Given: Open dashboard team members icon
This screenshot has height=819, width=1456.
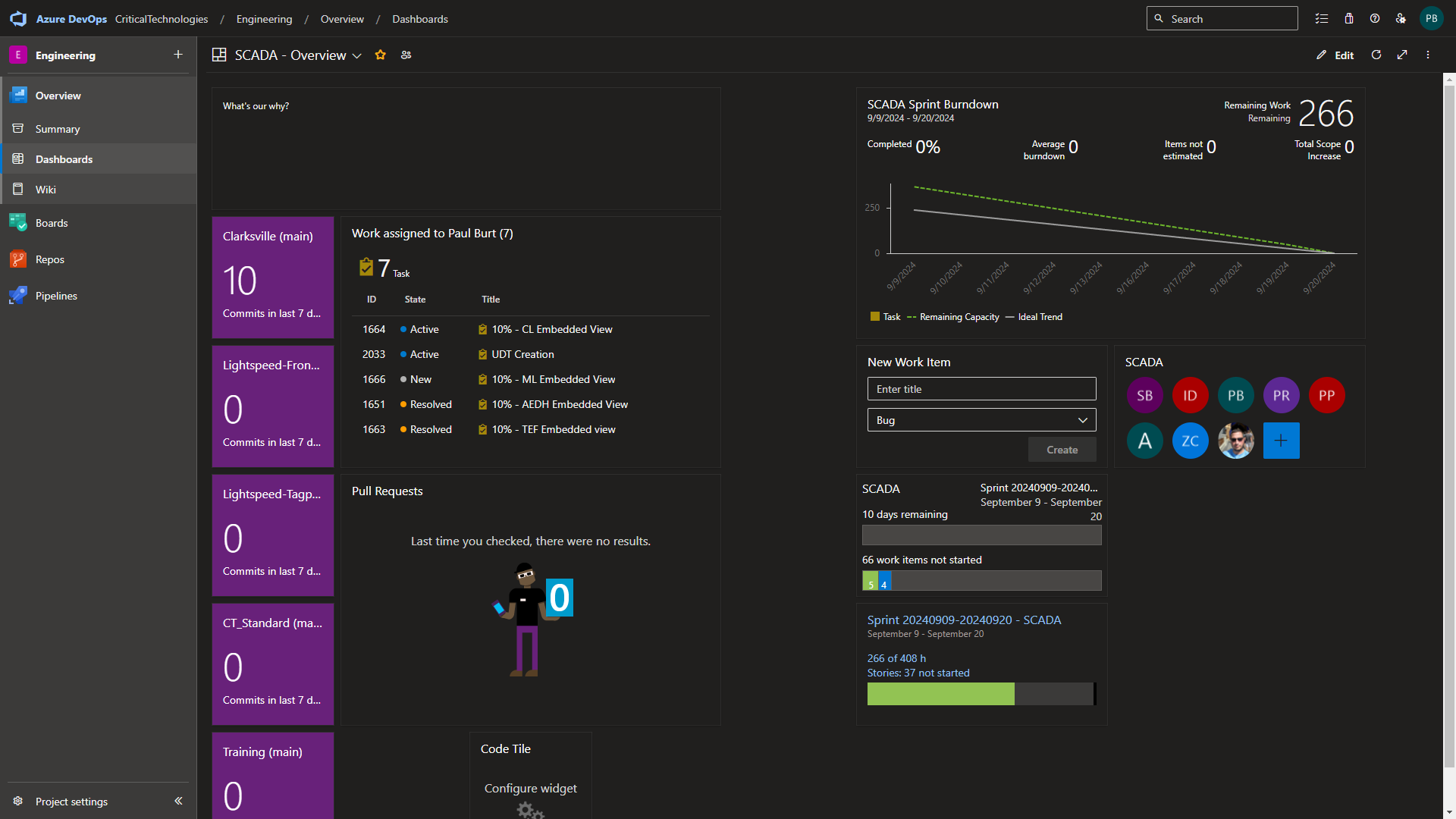Looking at the screenshot, I should click(406, 55).
